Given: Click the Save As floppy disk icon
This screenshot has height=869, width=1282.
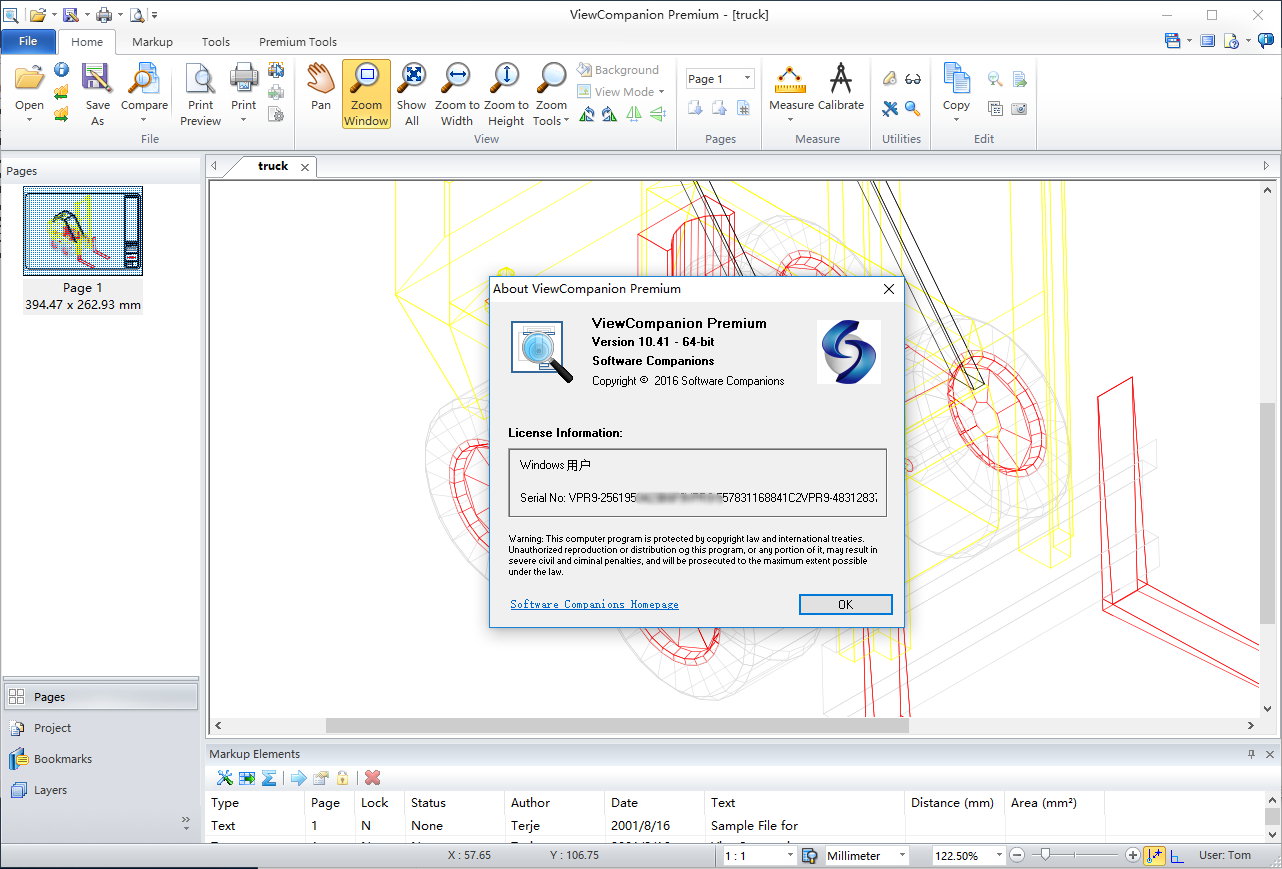Looking at the screenshot, I should (x=97, y=78).
